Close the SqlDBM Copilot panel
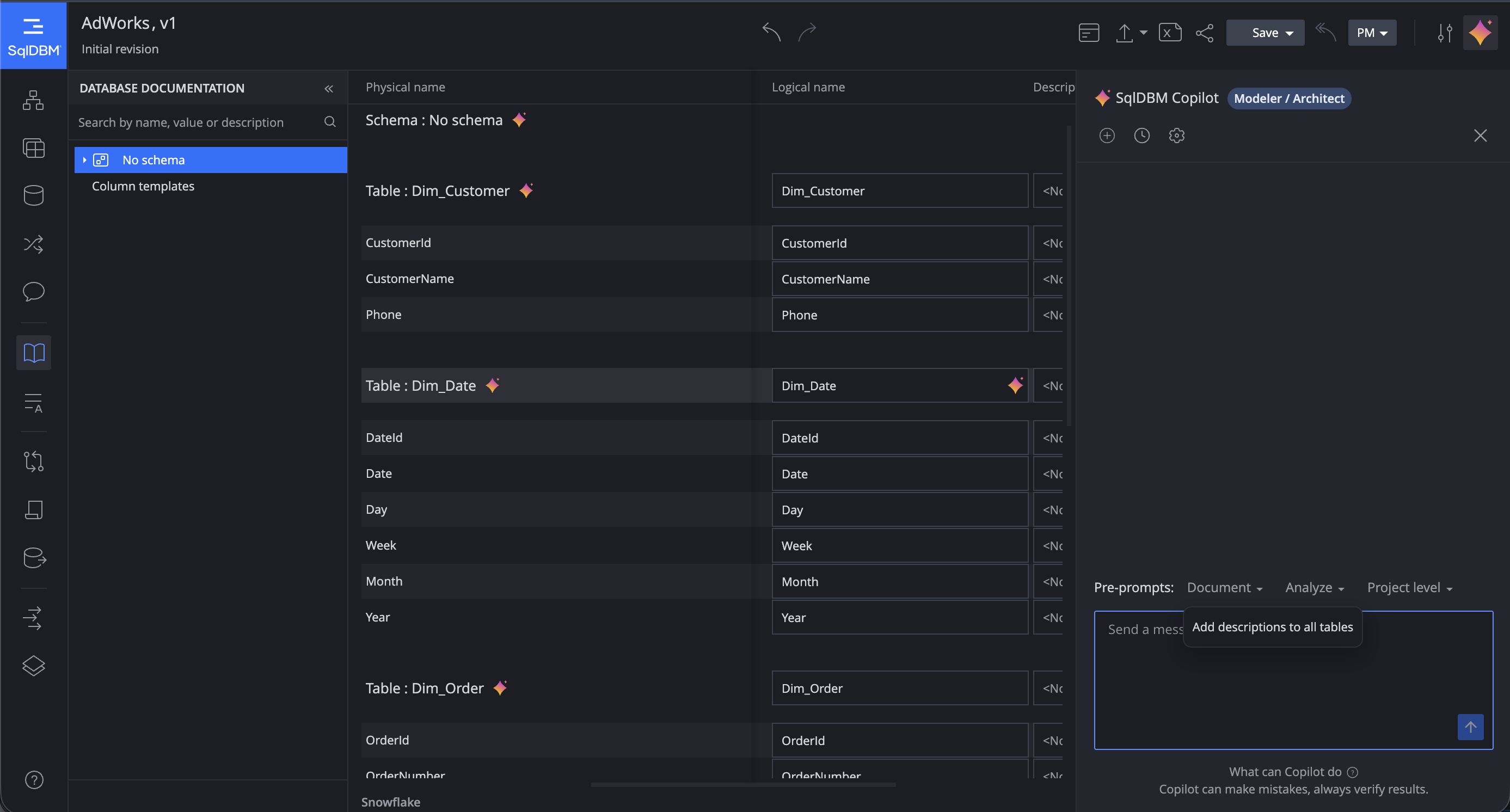 point(1480,136)
